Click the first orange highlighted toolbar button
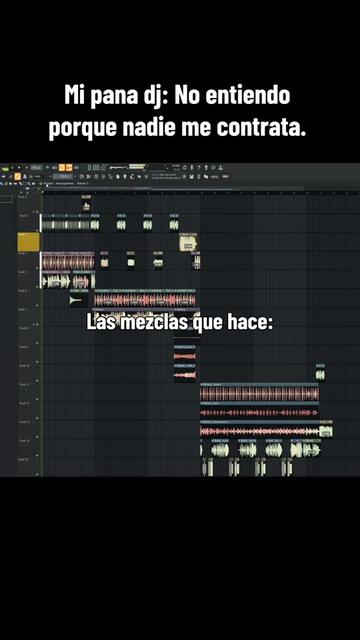The height and width of the screenshot is (640, 360). (x=62, y=167)
